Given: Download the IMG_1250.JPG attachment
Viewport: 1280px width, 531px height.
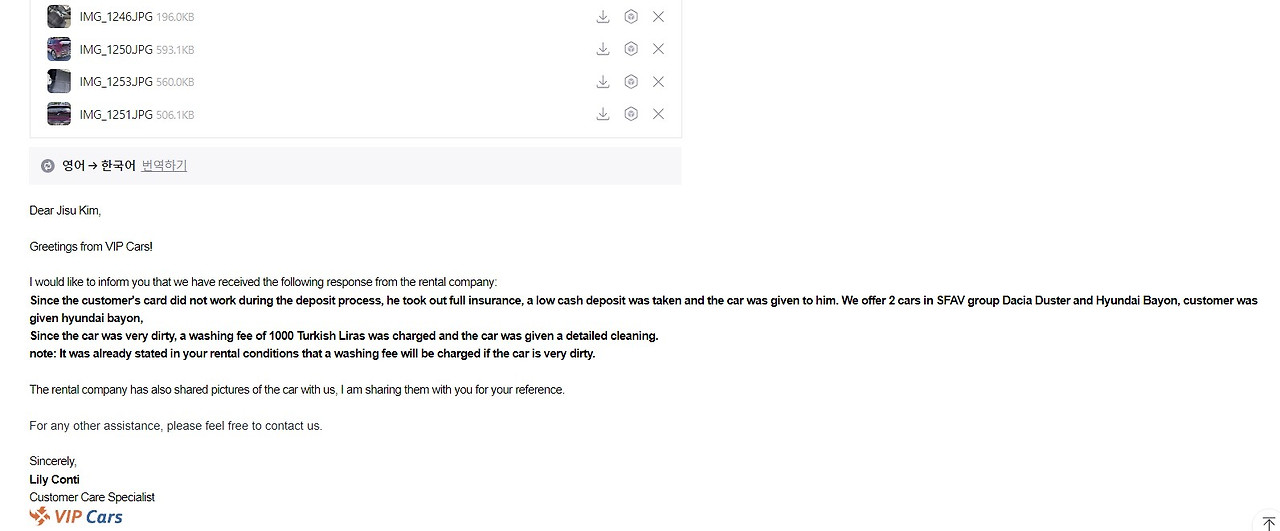Looking at the screenshot, I should pos(603,49).
